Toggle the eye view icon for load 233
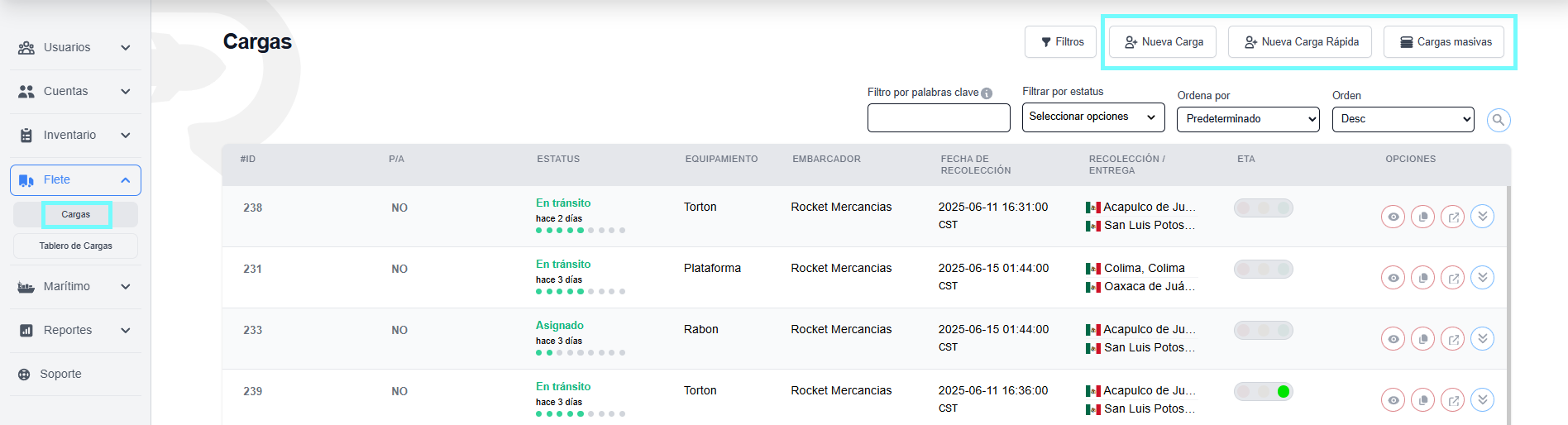The height and width of the screenshot is (425, 1568). (1393, 339)
